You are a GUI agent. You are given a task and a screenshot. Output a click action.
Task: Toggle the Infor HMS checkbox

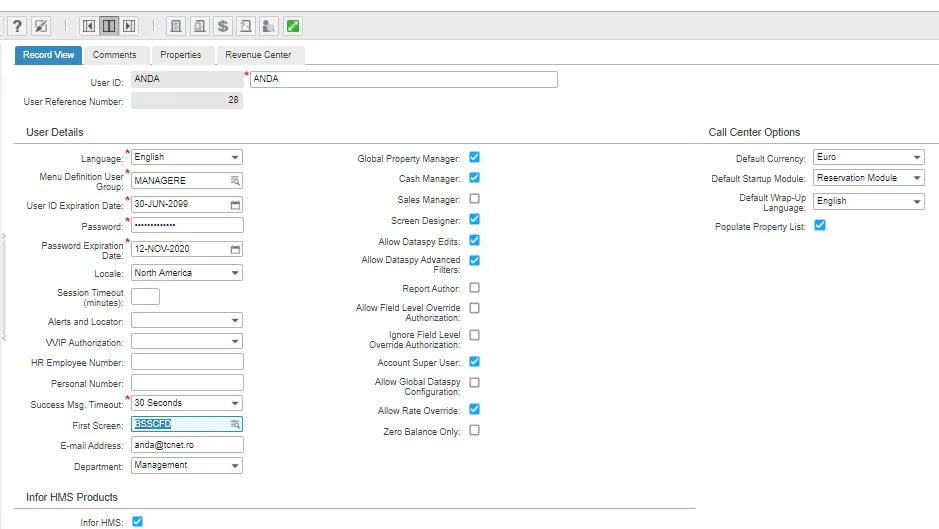(x=137, y=521)
